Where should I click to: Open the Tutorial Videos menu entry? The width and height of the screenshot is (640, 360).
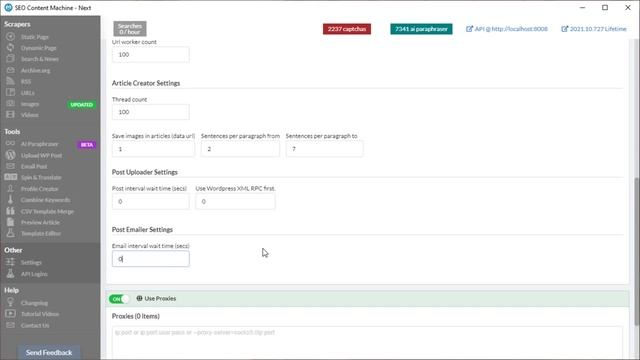coord(40,313)
